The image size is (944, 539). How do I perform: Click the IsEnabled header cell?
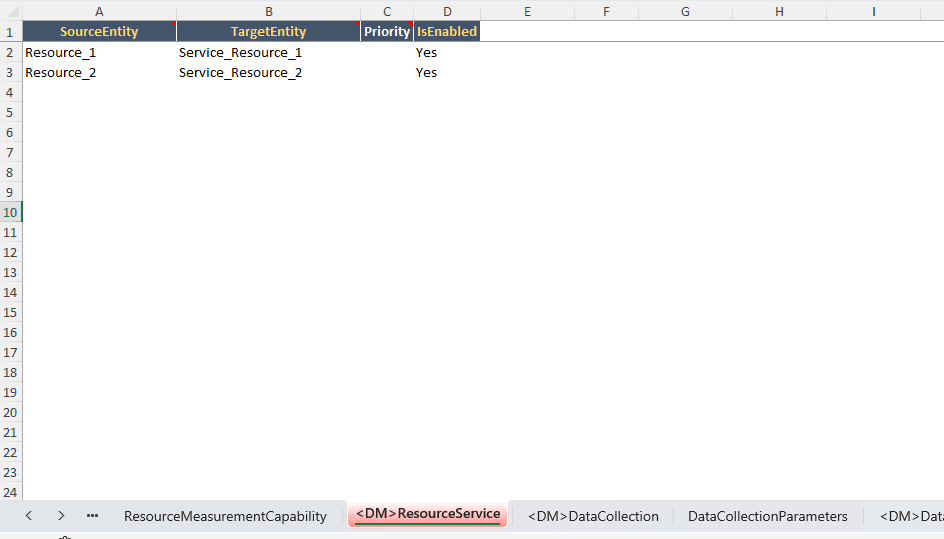click(x=447, y=31)
